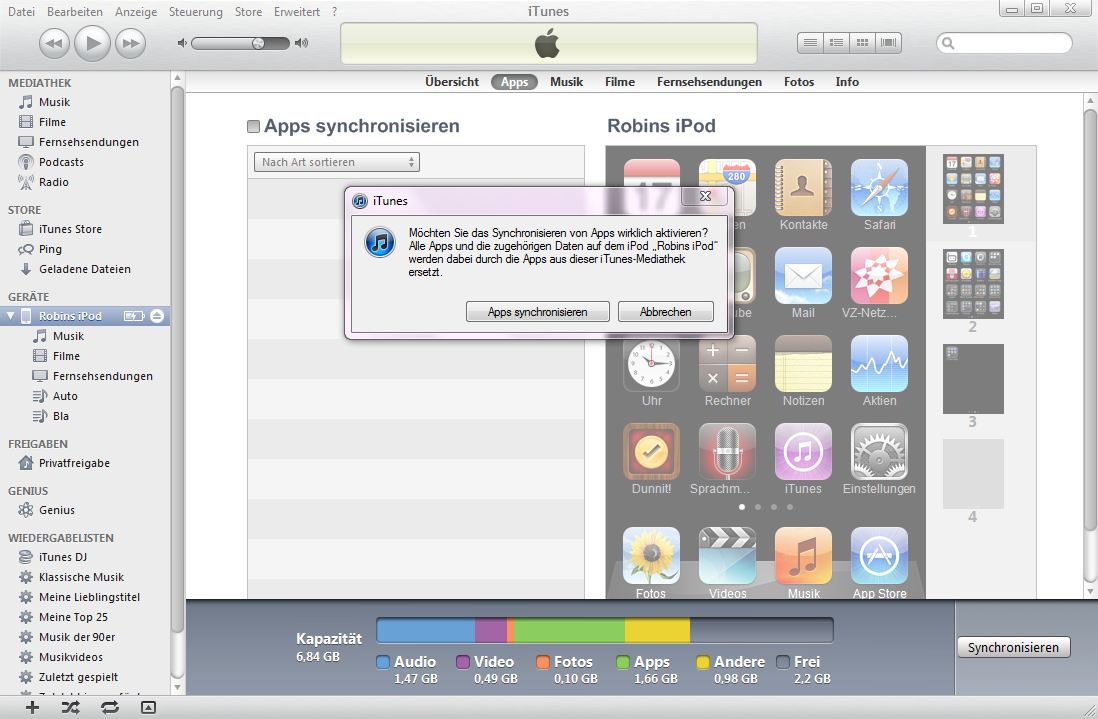
Task: Open the Nach Art sortieren dropdown
Action: tap(336, 162)
